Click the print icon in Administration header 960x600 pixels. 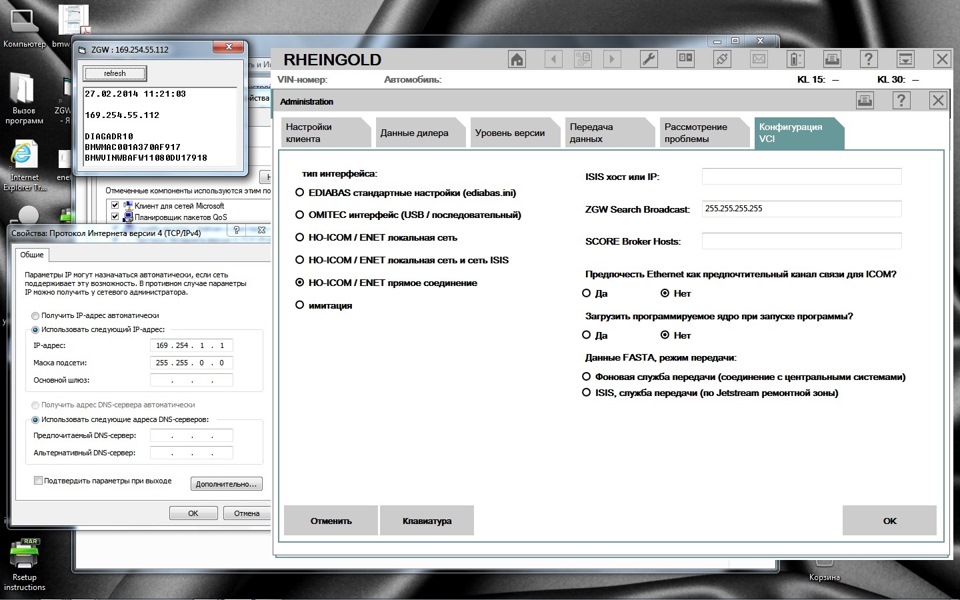(865, 100)
